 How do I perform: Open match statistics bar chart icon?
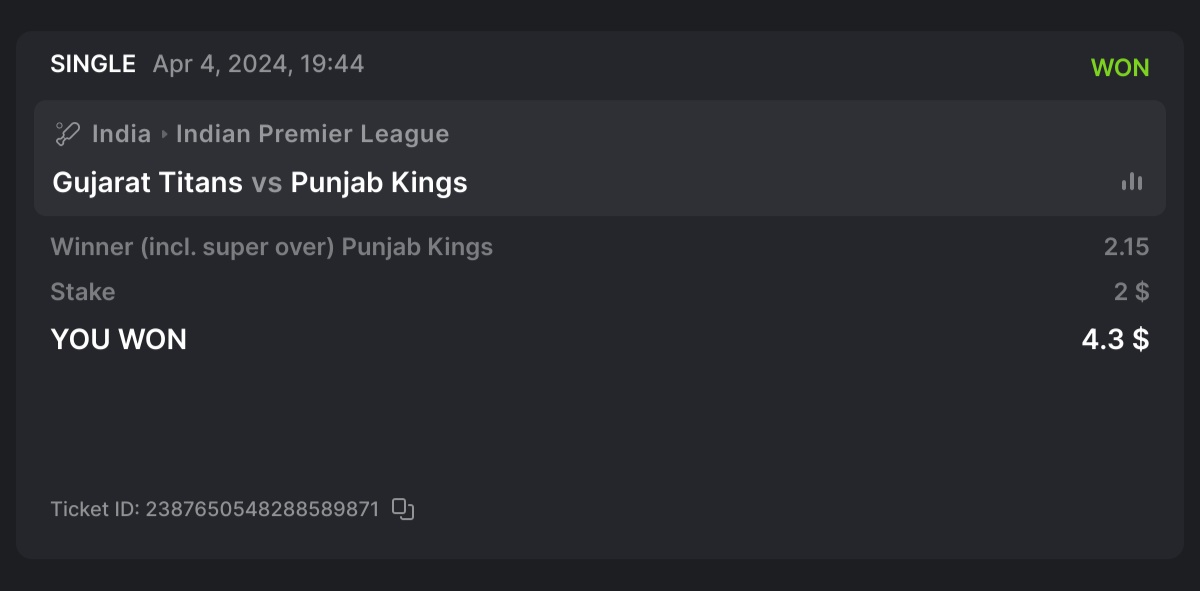coord(1131,182)
